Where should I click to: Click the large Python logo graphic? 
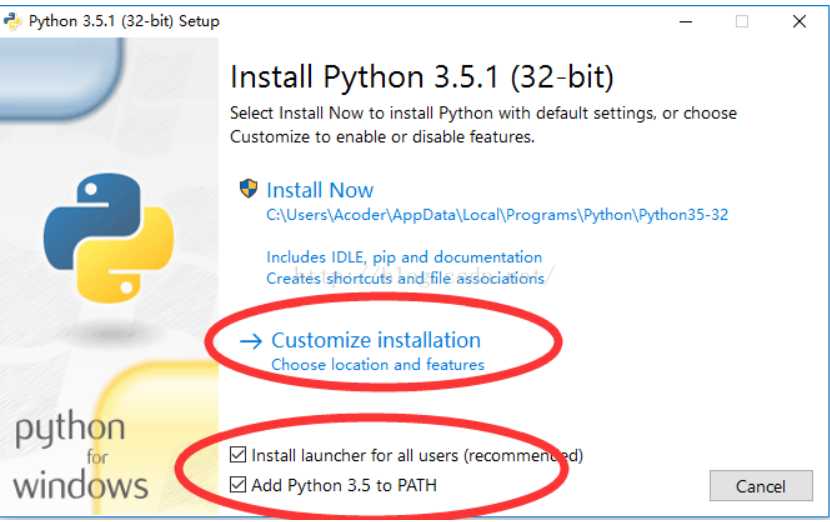109,238
